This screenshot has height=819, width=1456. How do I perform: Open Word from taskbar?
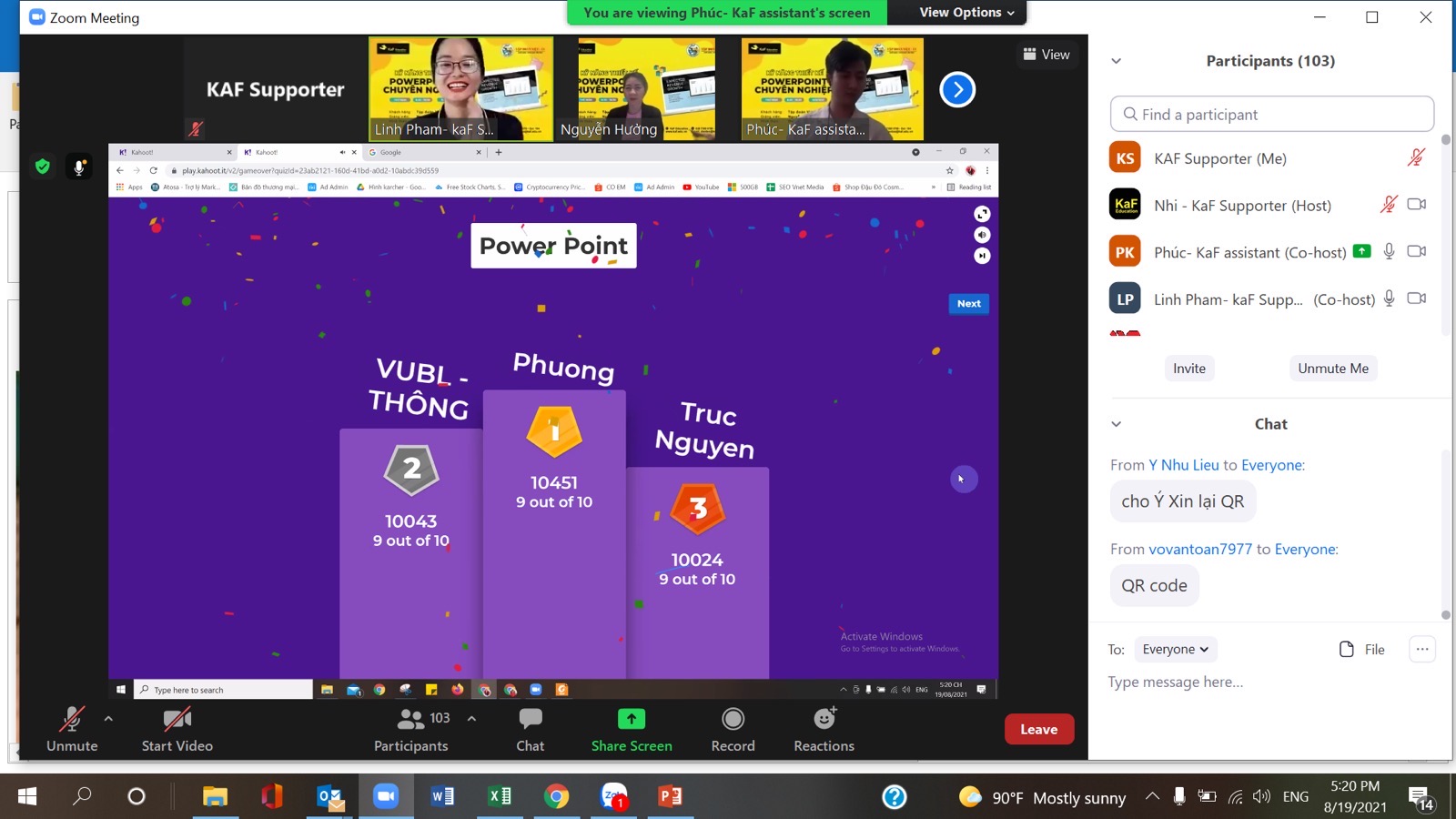point(442,797)
